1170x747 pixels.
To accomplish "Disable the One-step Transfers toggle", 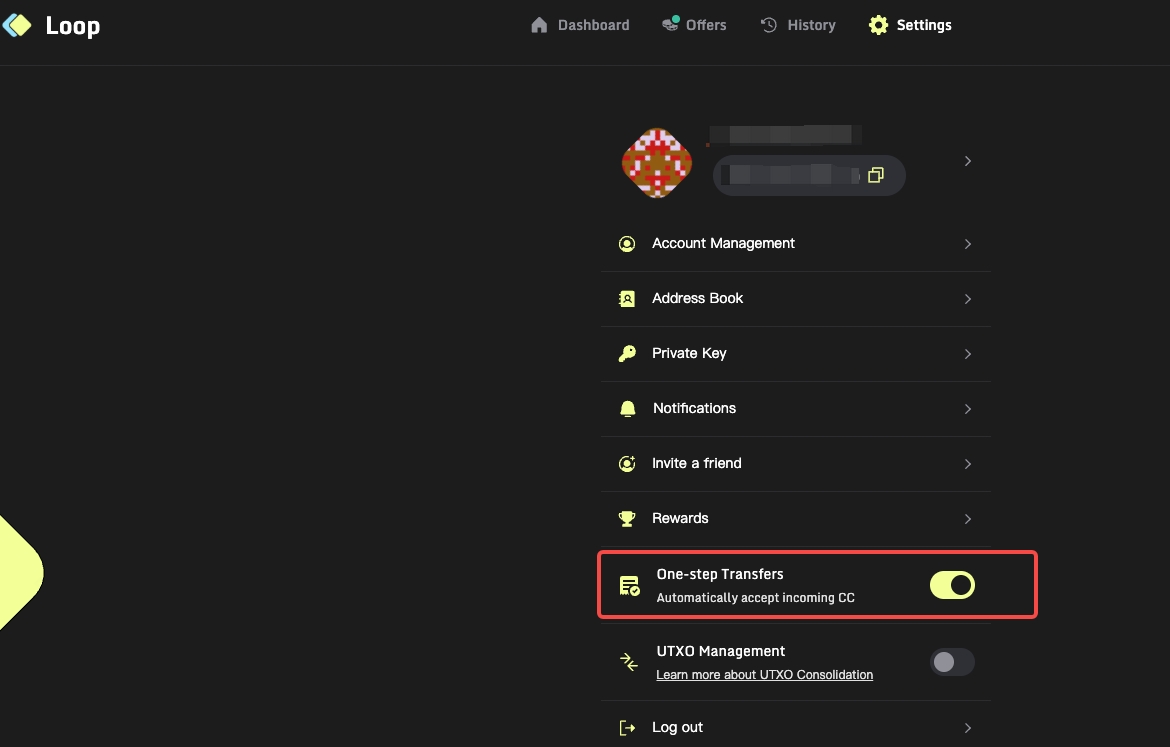I will click(952, 586).
